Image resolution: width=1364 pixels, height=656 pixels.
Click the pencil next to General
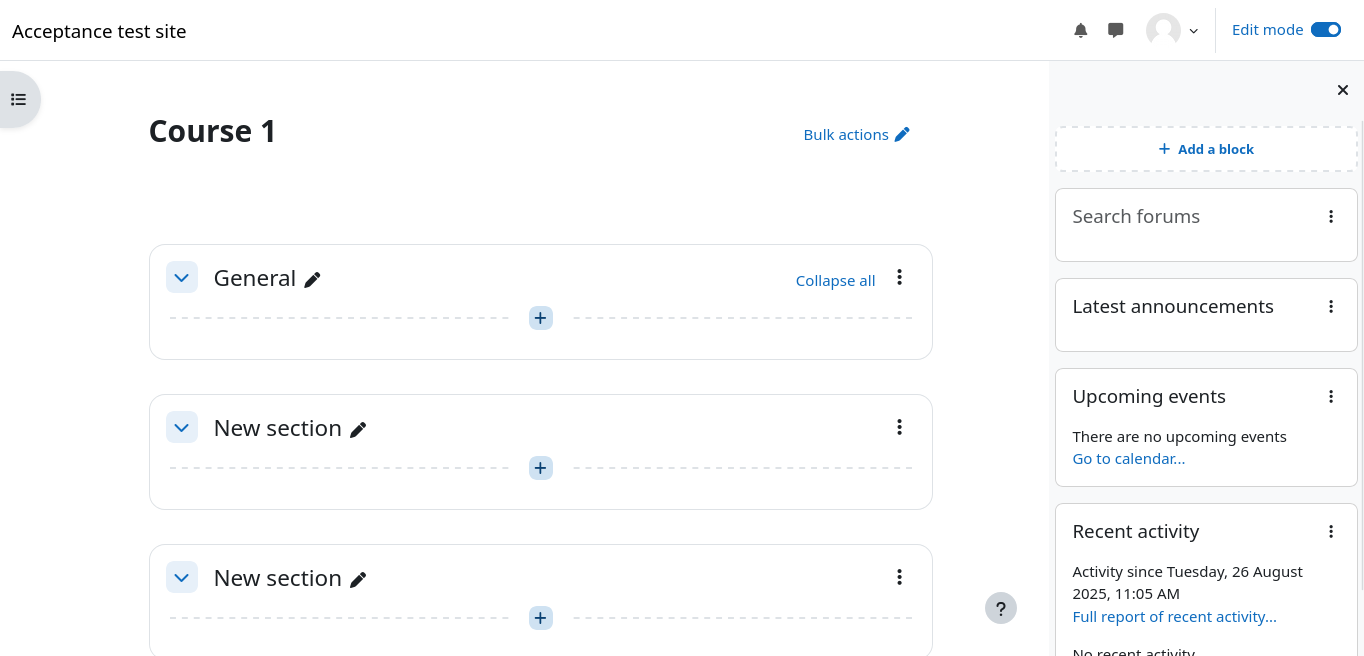[x=313, y=280]
